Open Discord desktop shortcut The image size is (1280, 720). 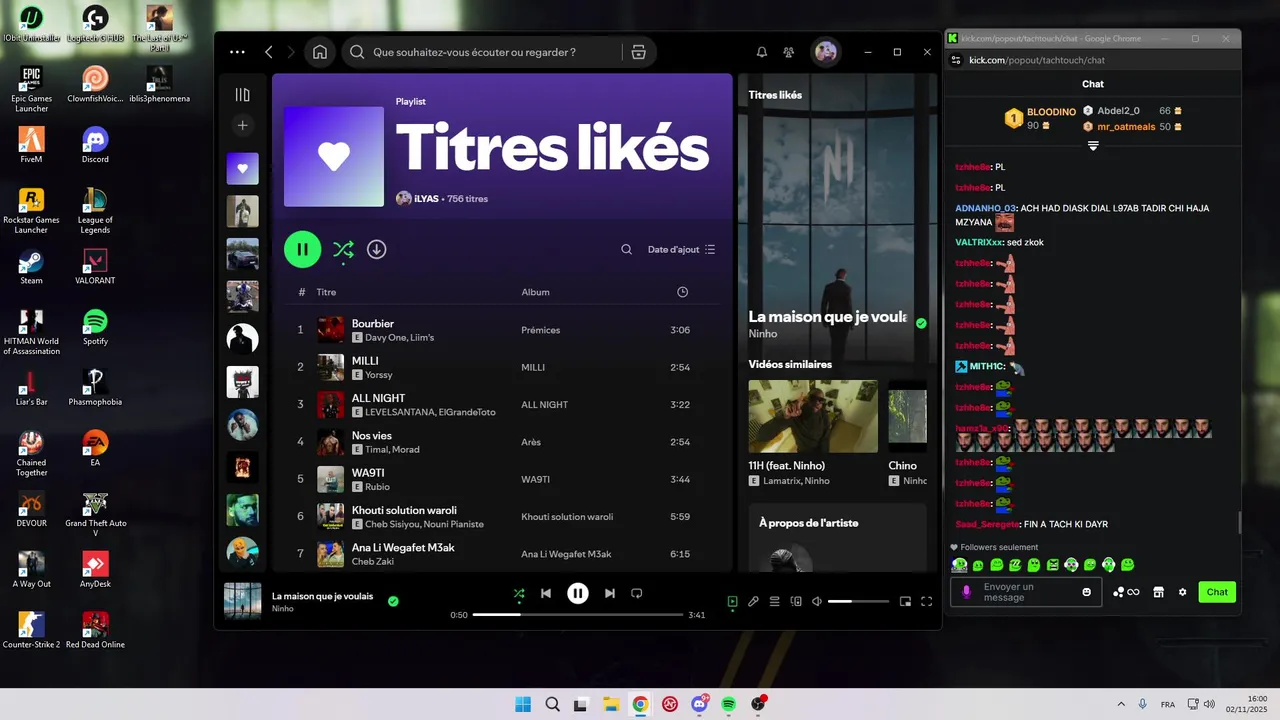point(95,145)
